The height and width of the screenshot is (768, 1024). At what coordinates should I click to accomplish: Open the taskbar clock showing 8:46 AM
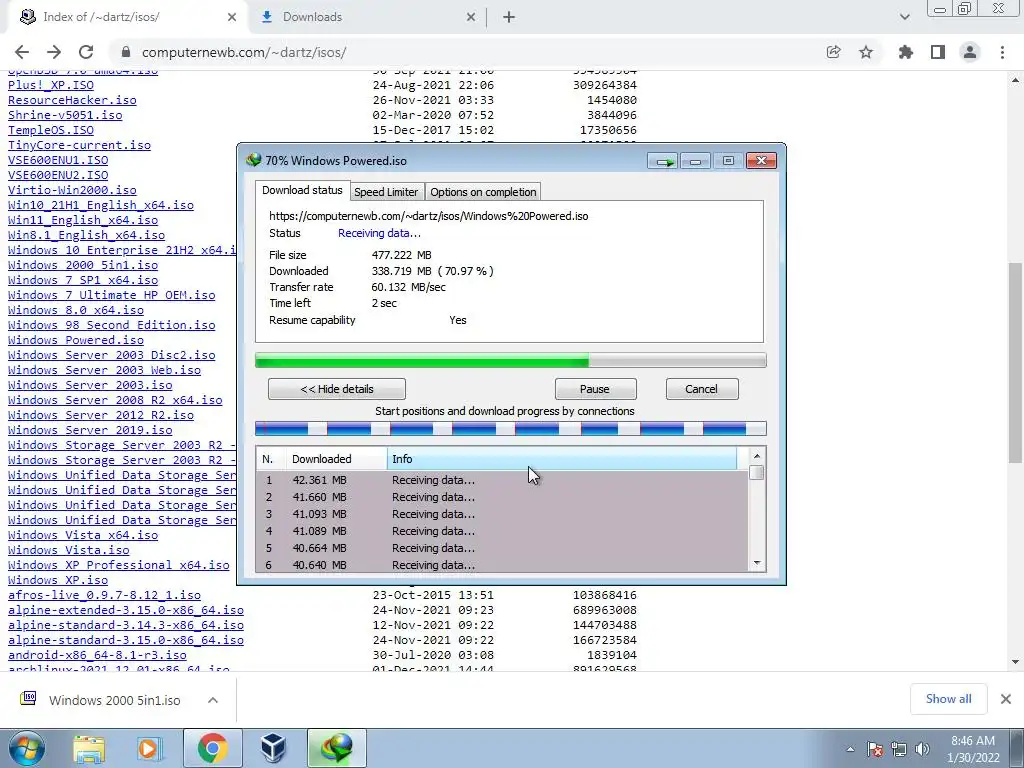(x=973, y=749)
